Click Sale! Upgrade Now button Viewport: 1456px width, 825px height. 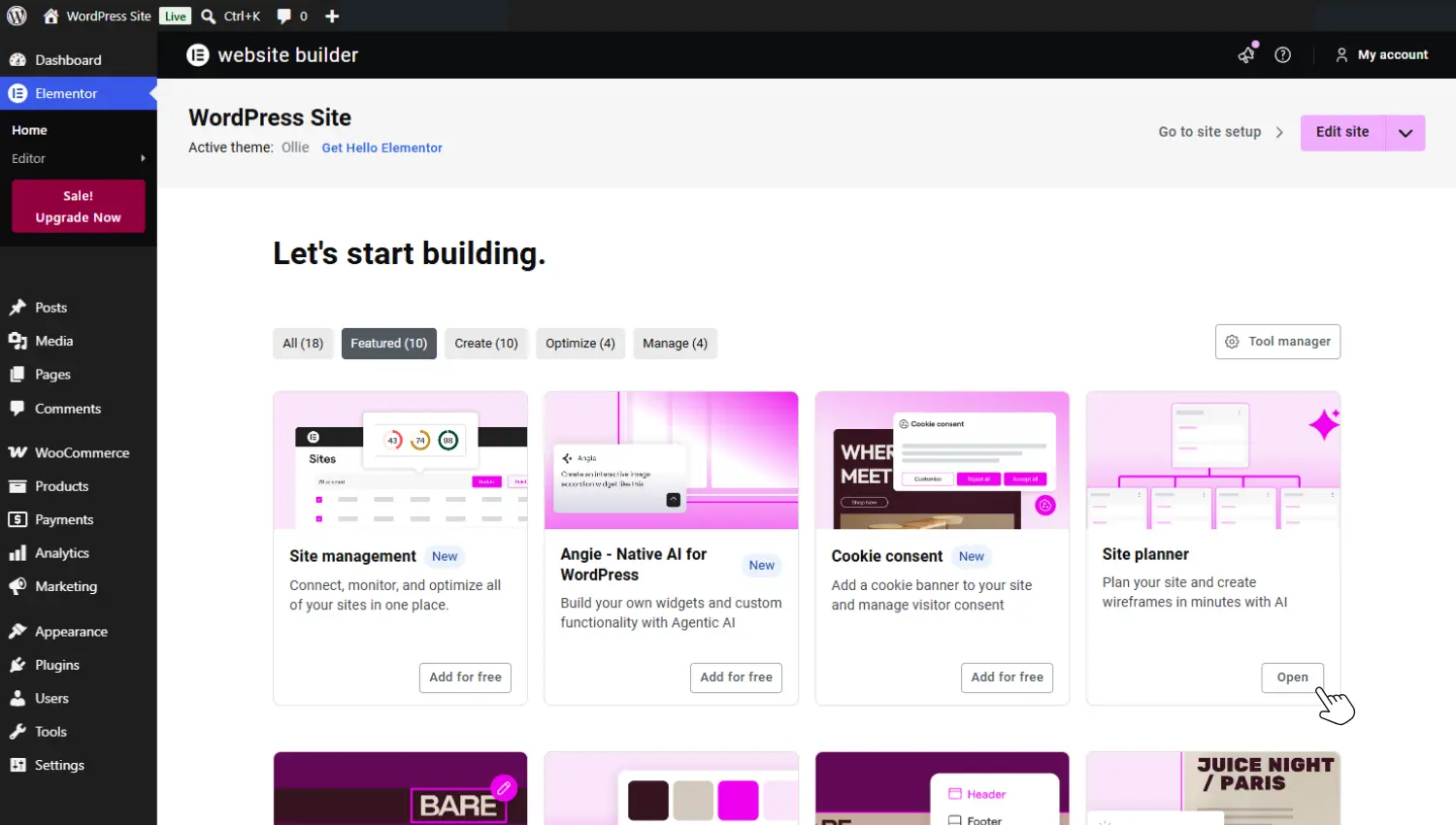click(x=79, y=207)
